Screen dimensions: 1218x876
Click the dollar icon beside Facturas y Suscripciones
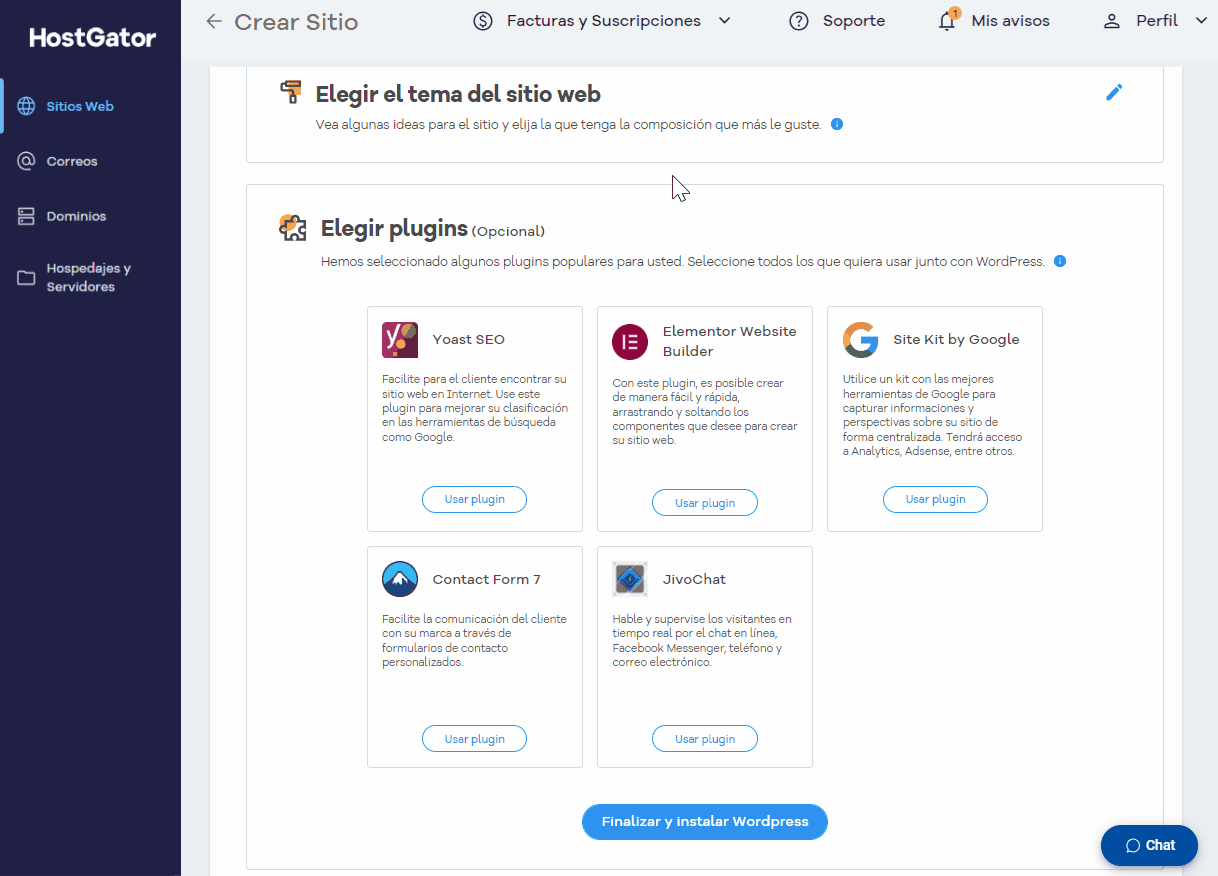click(x=483, y=21)
